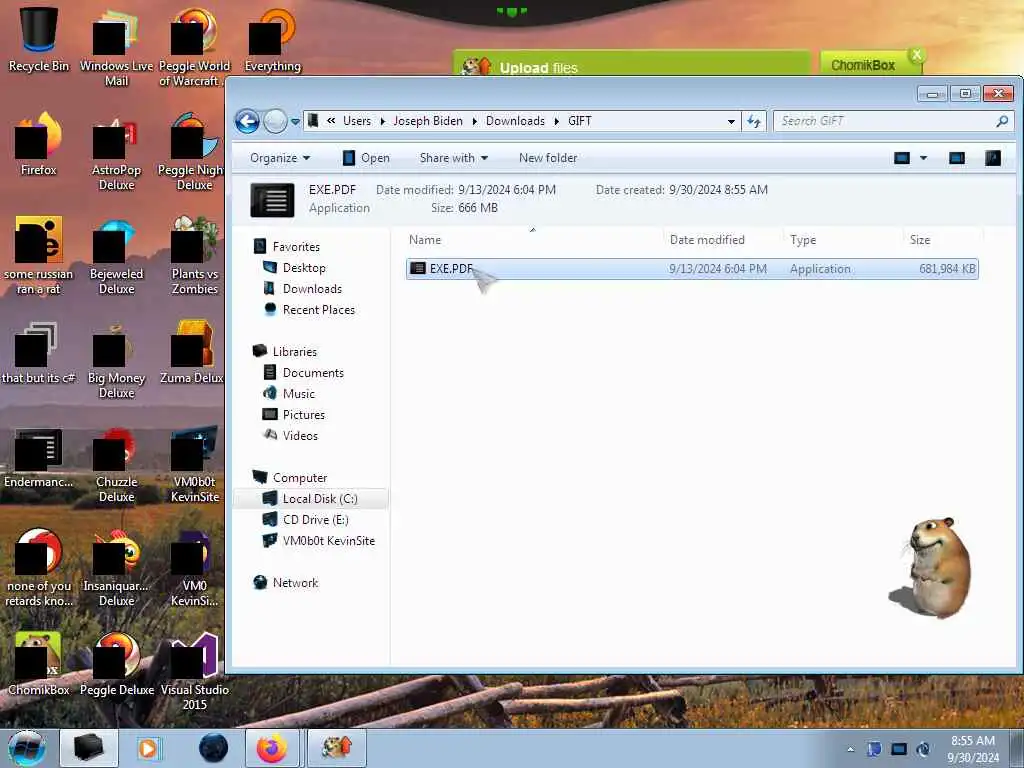Screen dimensions: 1024x768
Task: Launch Windows Live Mail desktop shortcut
Action: 116,47
